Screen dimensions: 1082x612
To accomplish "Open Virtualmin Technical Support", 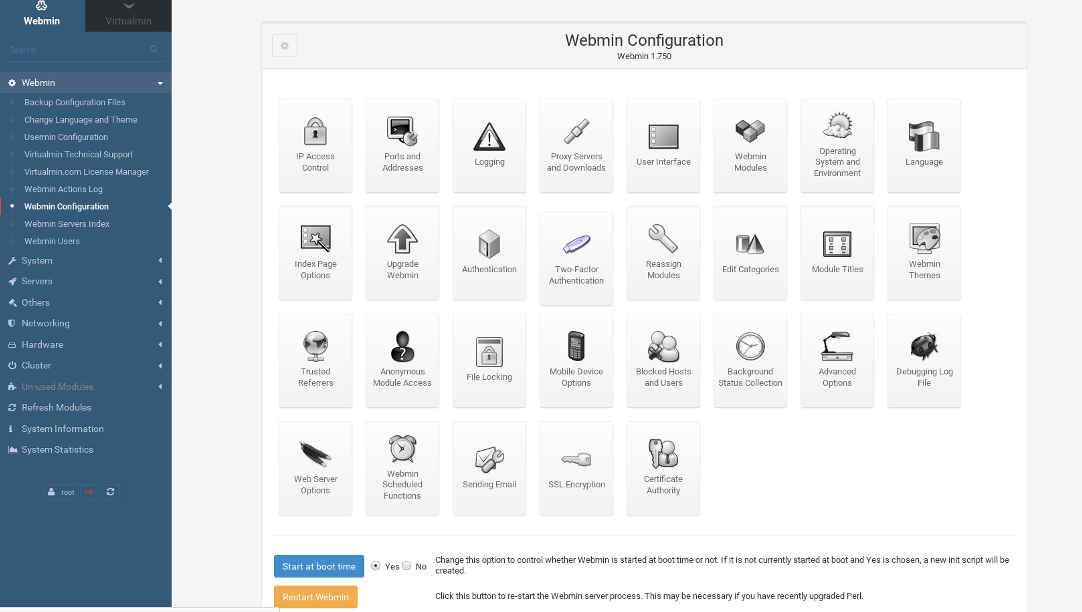I will (78, 155).
